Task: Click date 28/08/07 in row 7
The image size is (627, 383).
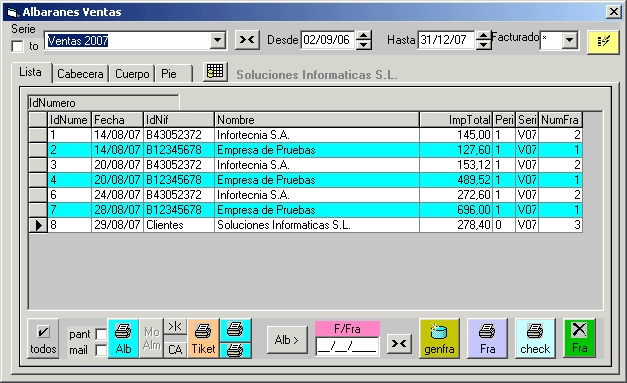Action: (x=117, y=210)
